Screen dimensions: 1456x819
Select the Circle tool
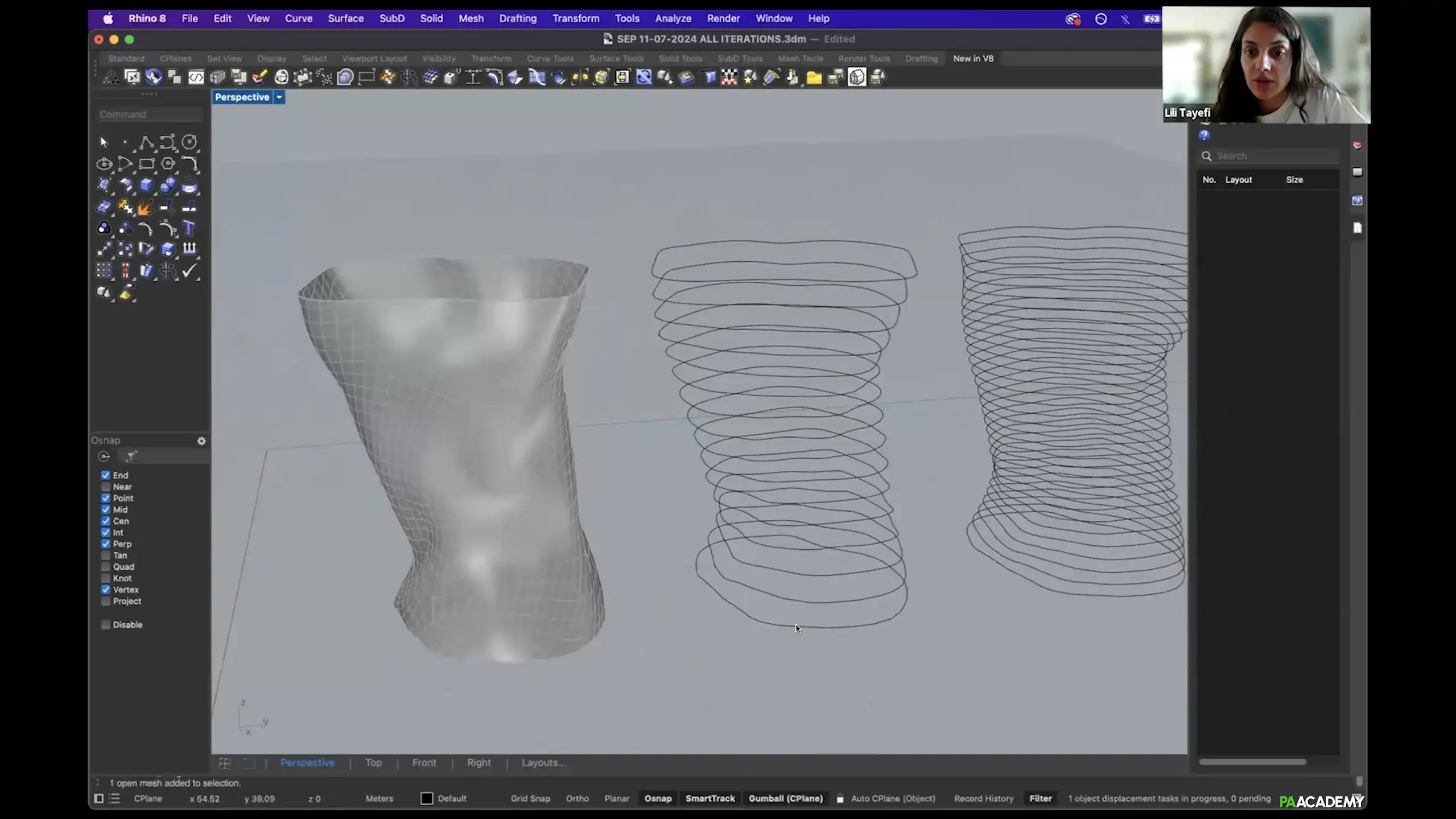(x=189, y=142)
